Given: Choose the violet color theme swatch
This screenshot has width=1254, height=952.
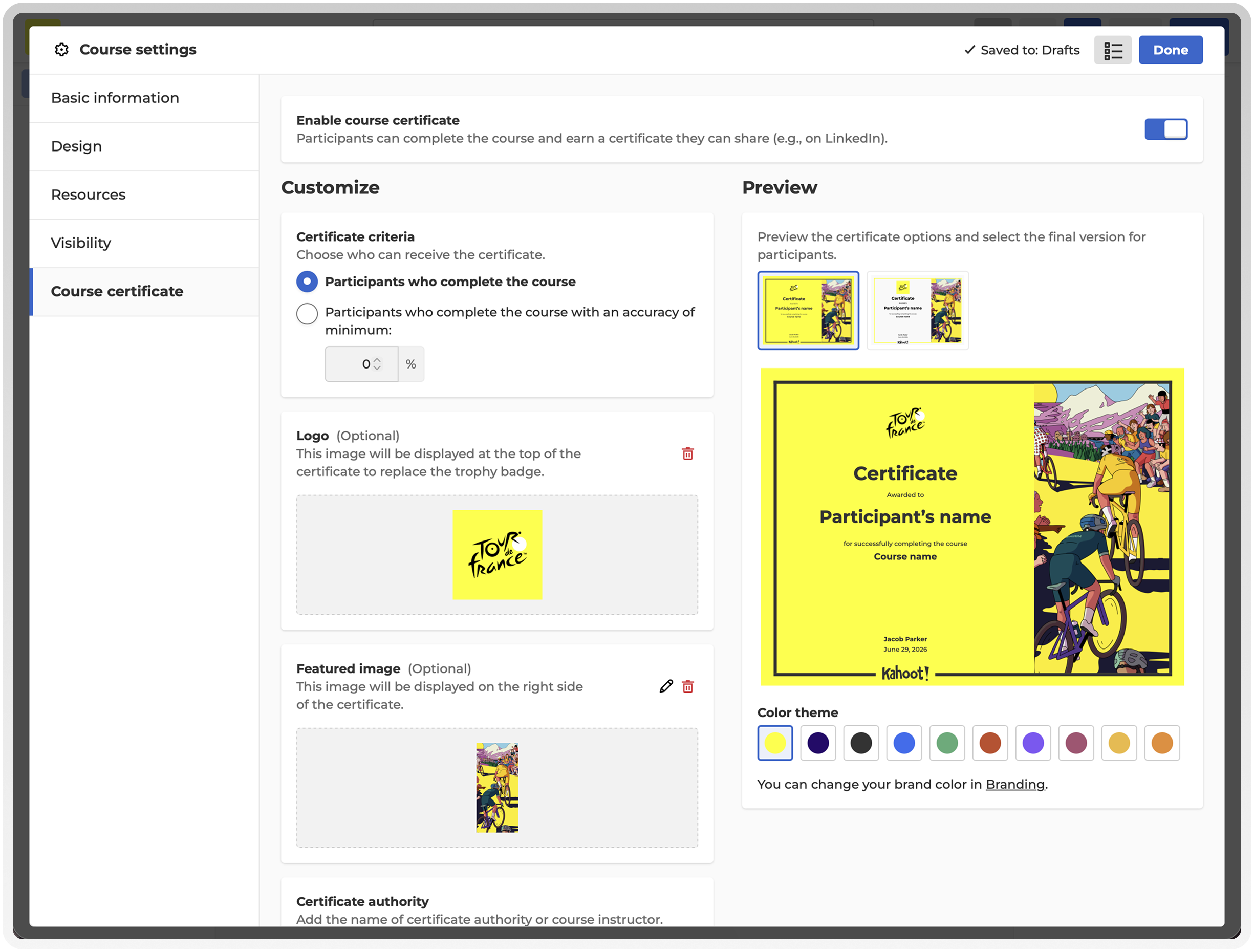Looking at the screenshot, I should click(1033, 743).
